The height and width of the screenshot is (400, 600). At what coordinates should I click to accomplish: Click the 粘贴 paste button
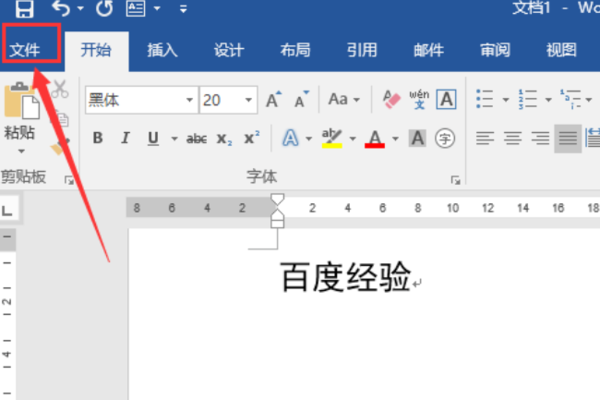click(20, 119)
